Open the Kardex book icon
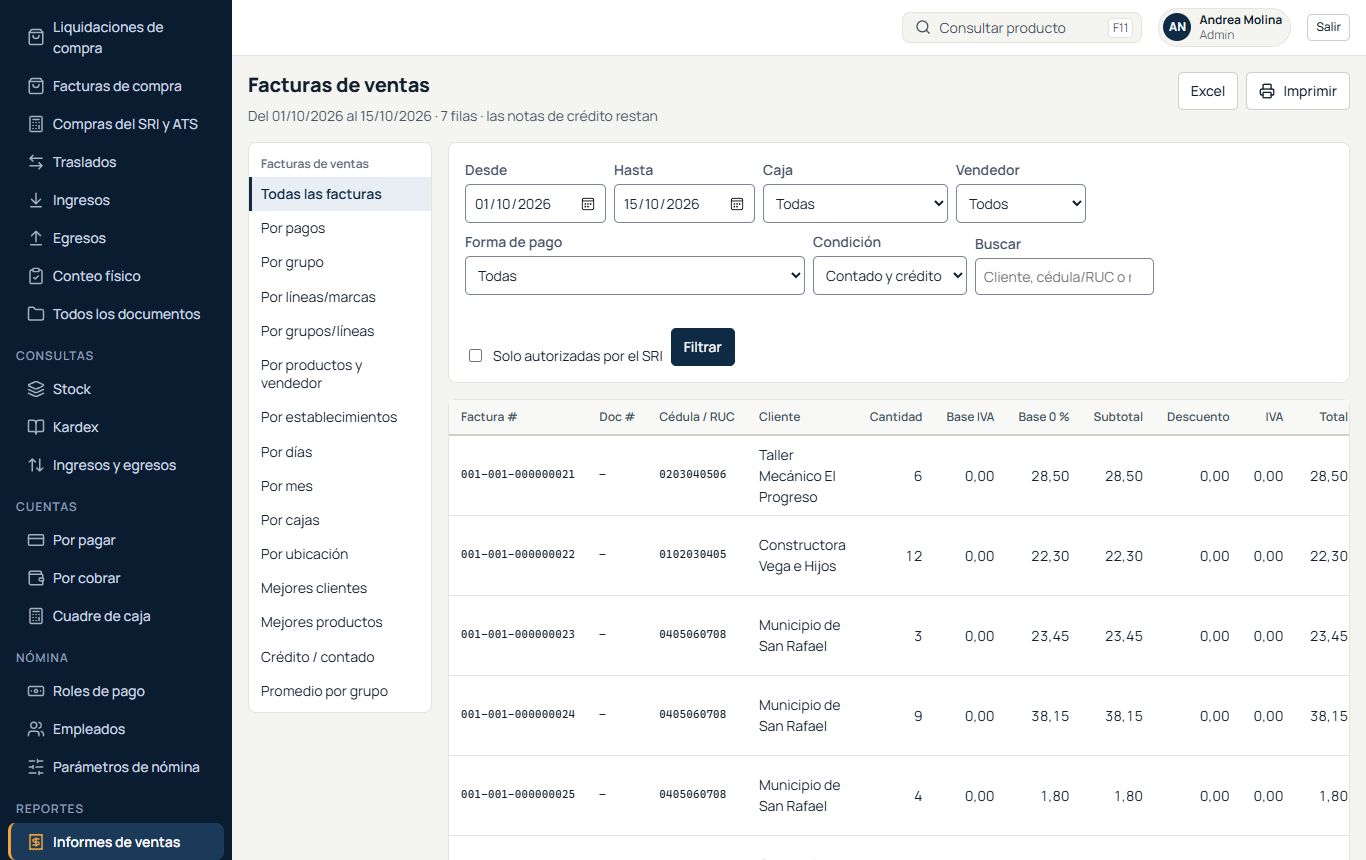 36,427
